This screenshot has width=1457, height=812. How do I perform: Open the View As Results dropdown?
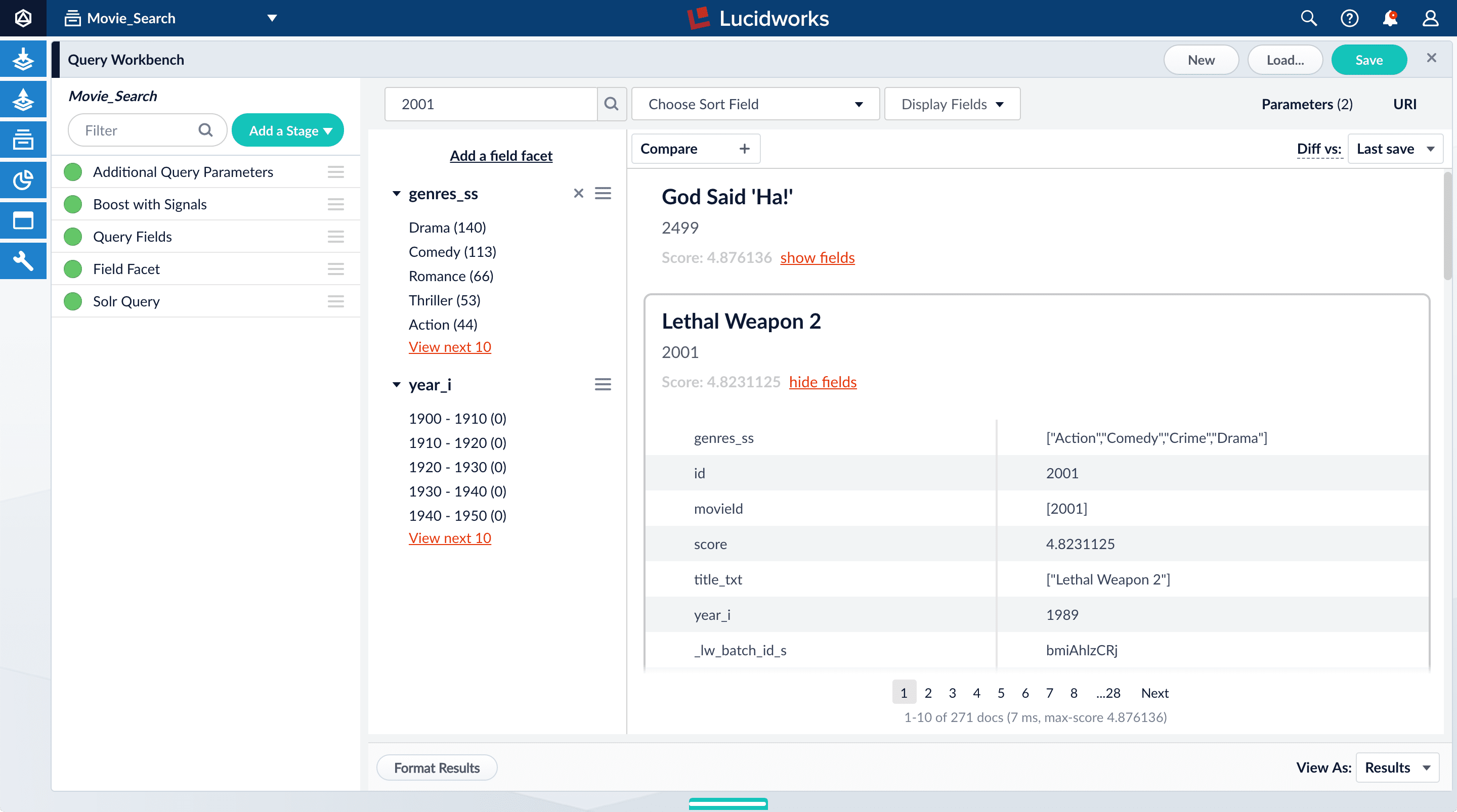(1396, 768)
